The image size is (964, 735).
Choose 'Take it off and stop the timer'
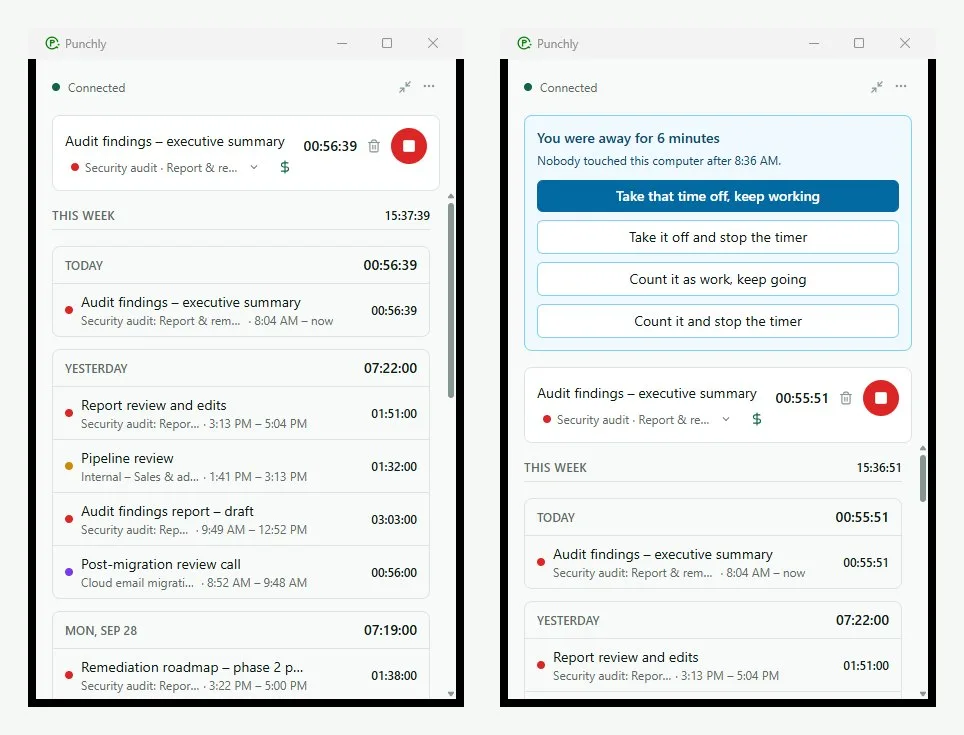point(717,237)
